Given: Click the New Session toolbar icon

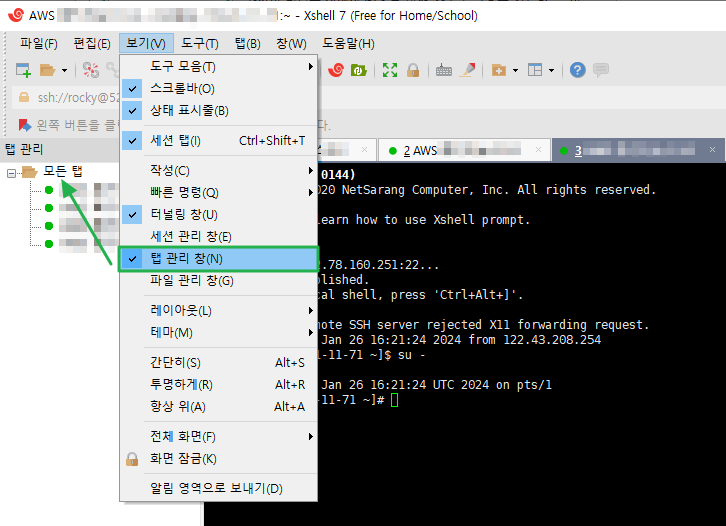Looking at the screenshot, I should (23, 70).
